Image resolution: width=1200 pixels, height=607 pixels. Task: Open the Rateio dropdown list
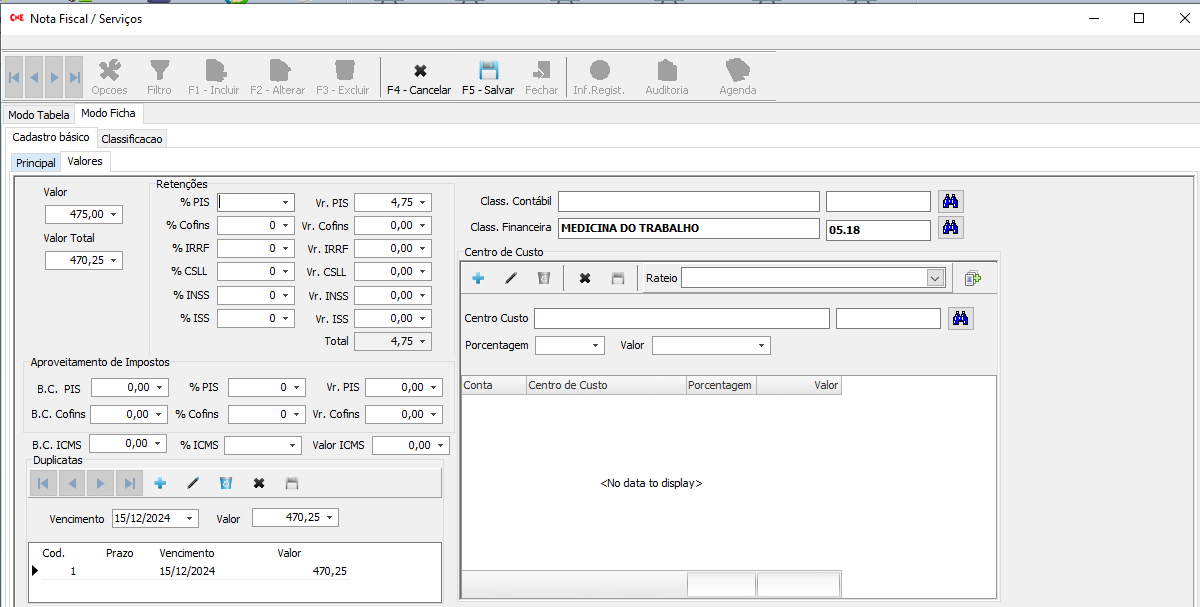pyautogui.click(x=935, y=278)
